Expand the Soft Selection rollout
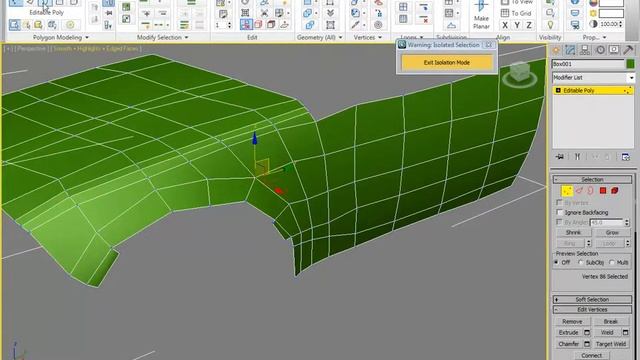The image size is (640, 360). tap(592, 299)
